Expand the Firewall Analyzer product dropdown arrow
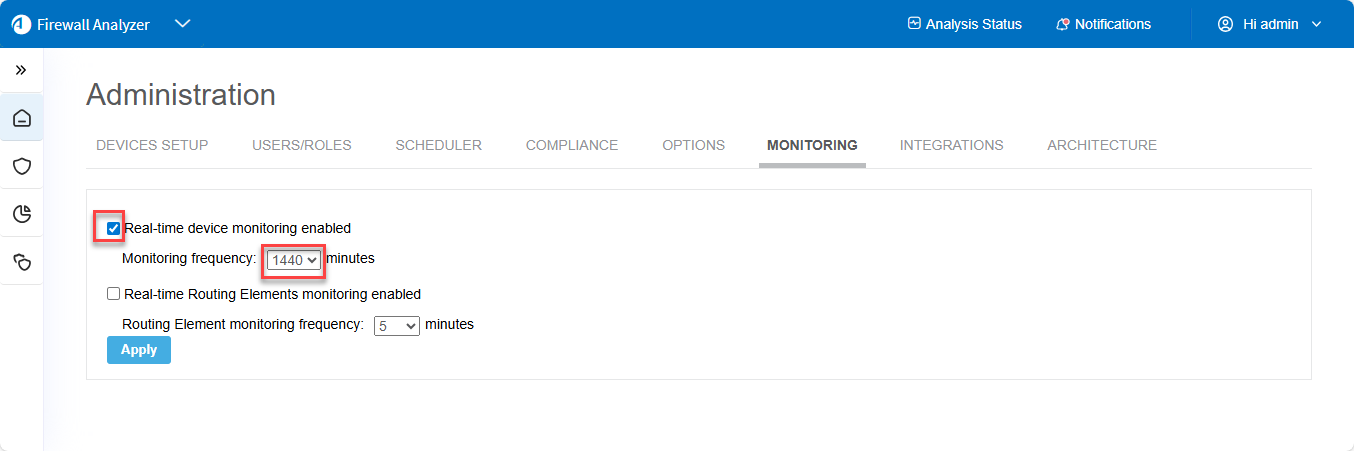 (x=182, y=24)
